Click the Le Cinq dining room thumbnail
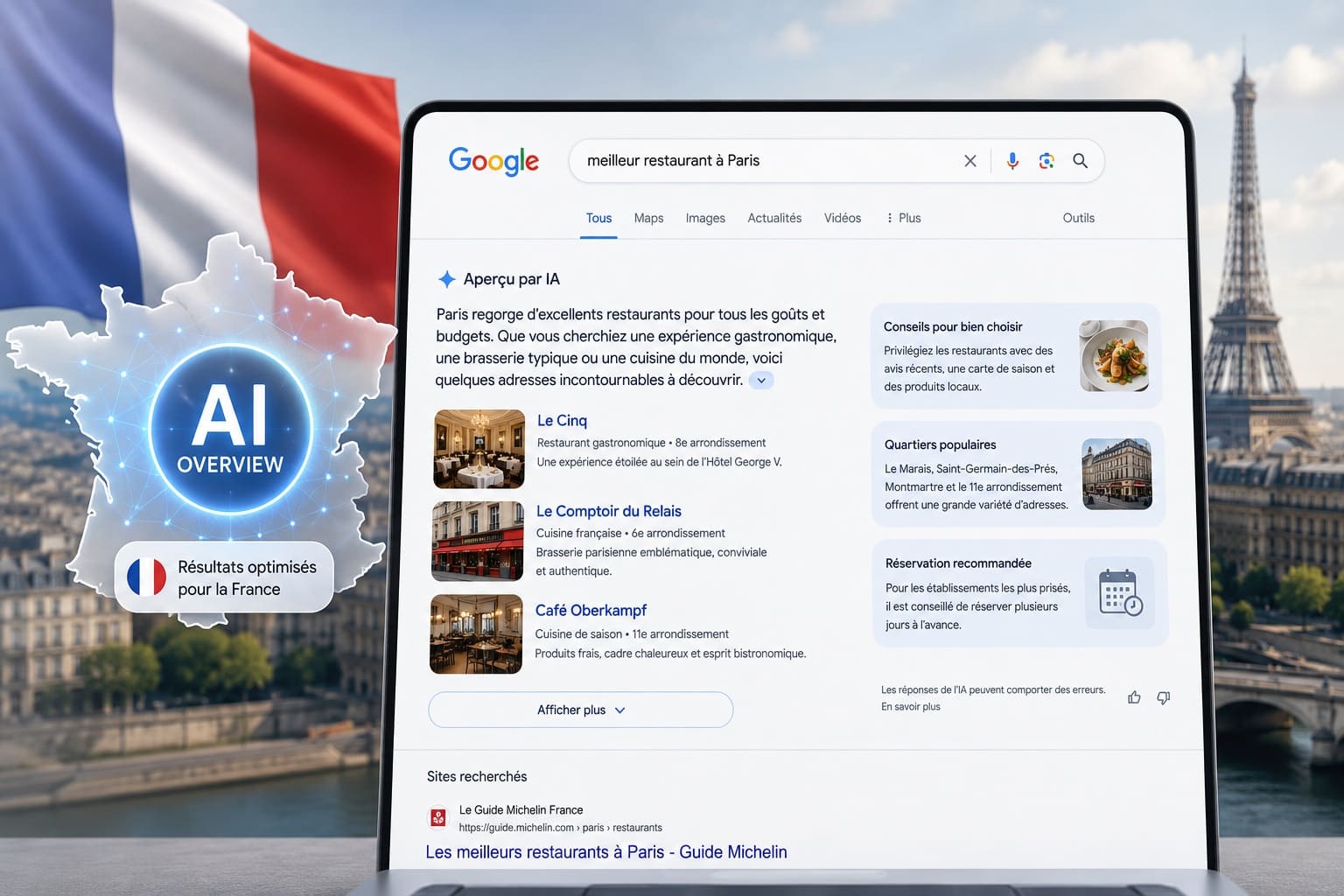Image resolution: width=1344 pixels, height=896 pixels. [479, 449]
